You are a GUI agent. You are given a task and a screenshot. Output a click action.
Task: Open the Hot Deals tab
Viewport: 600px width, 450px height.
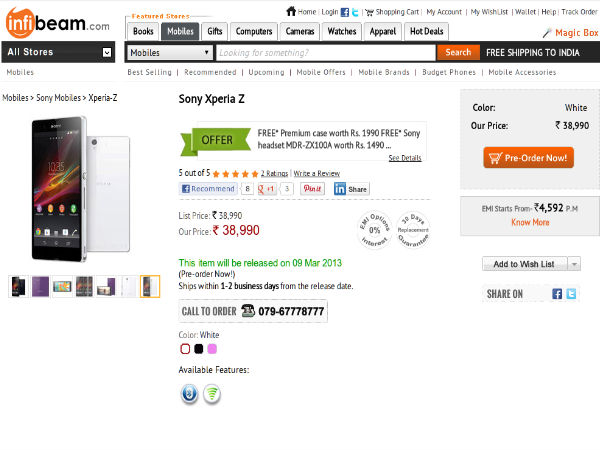point(428,31)
